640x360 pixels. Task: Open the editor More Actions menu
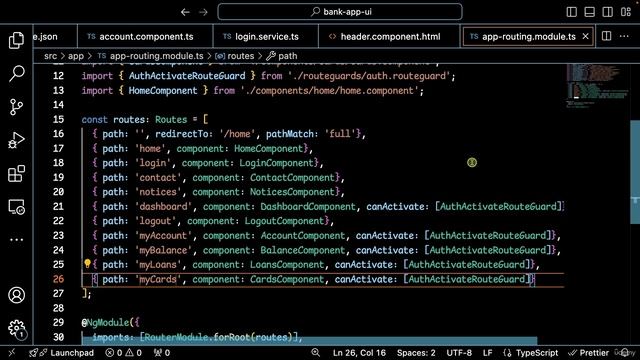pos(624,36)
